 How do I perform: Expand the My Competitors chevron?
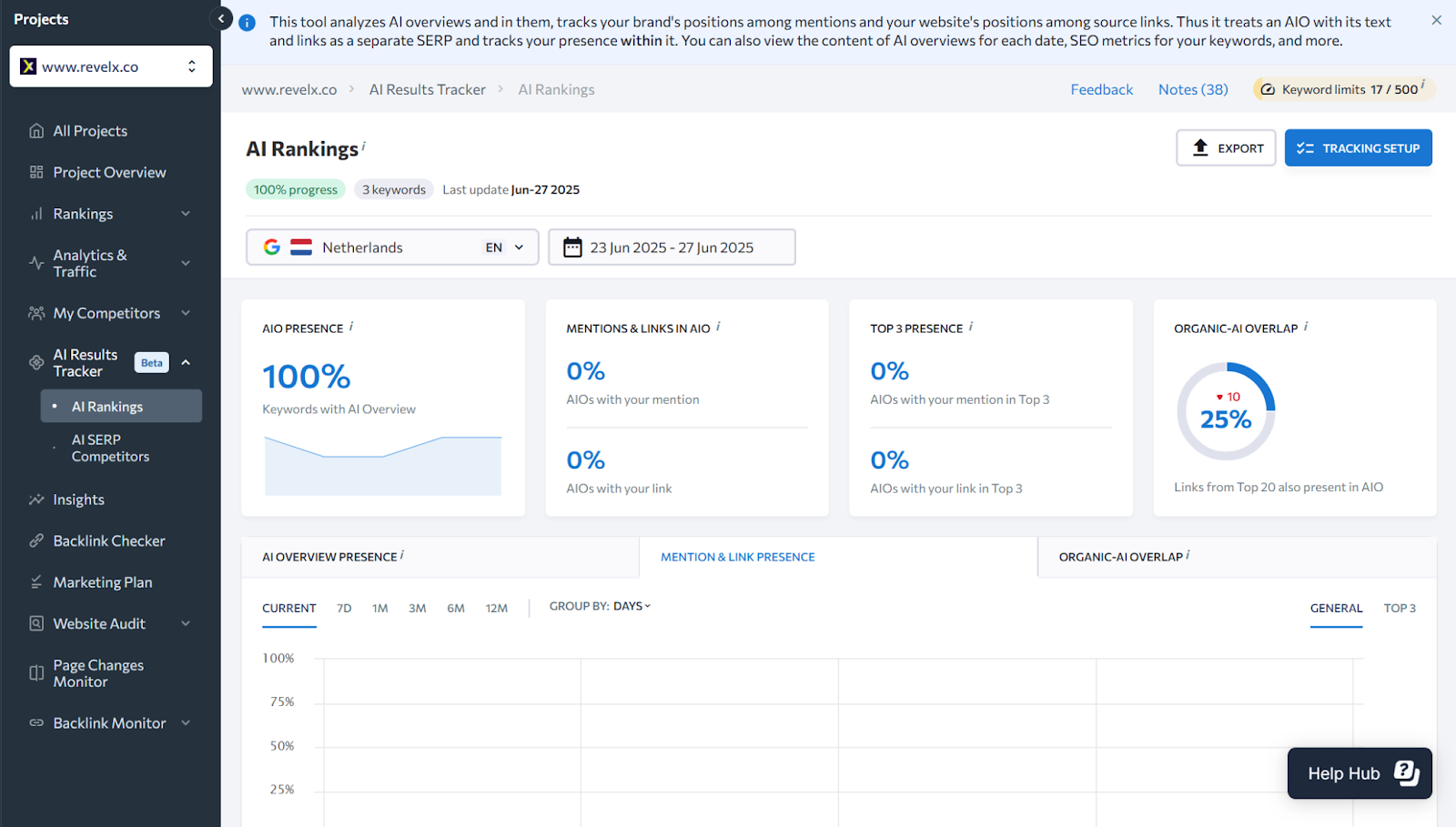tap(186, 313)
